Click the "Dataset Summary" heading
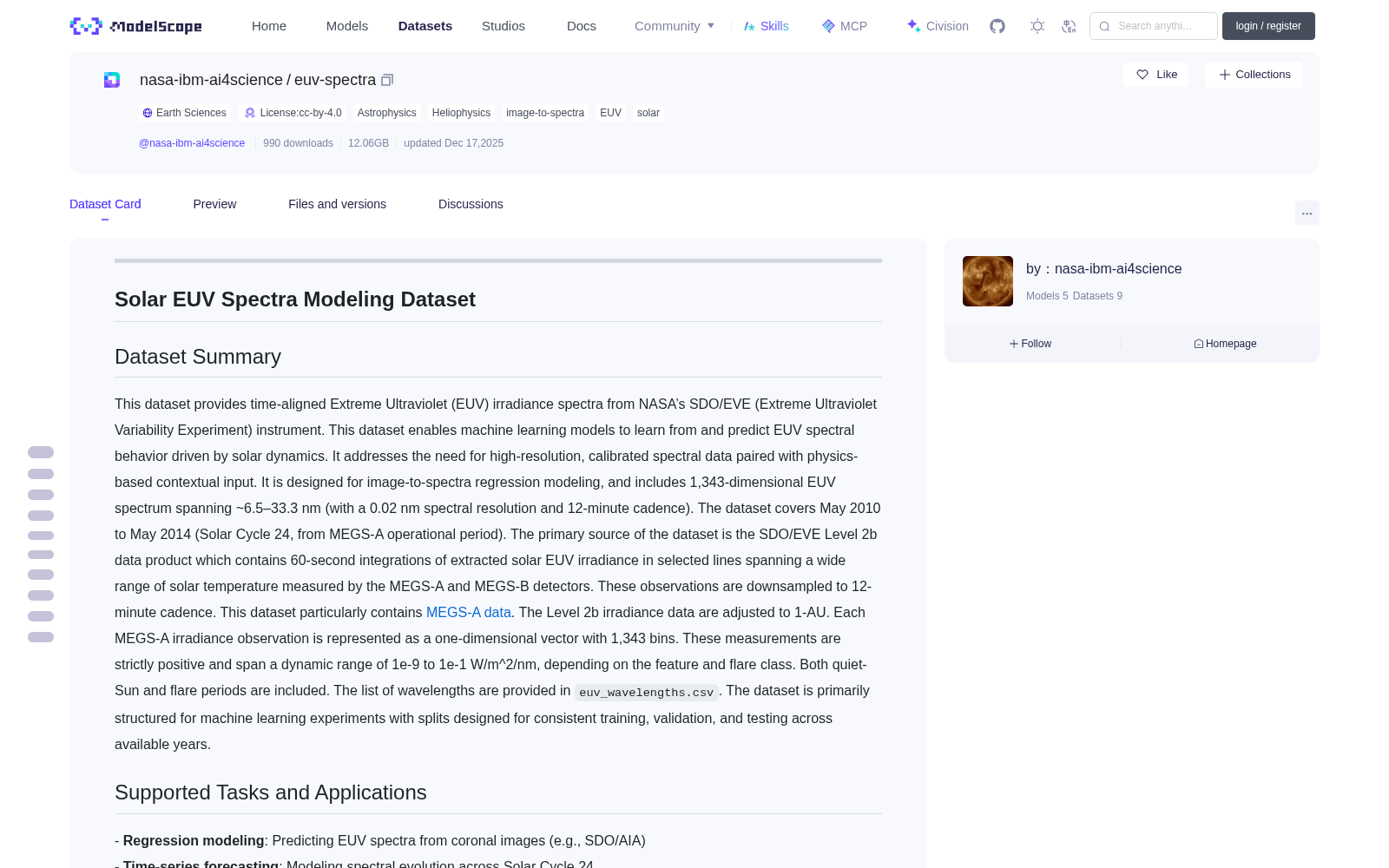 198,357
